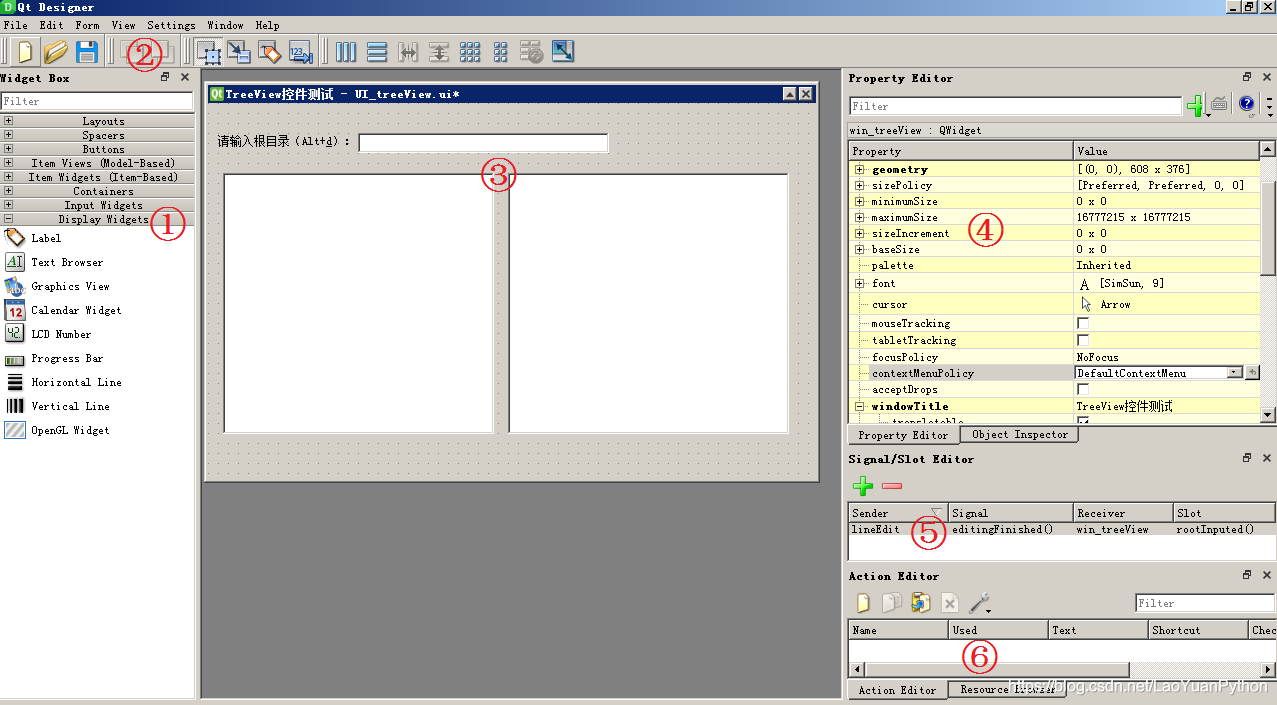Click the root directory line edit in the form
The width and height of the screenshot is (1277, 705).
coord(483,142)
